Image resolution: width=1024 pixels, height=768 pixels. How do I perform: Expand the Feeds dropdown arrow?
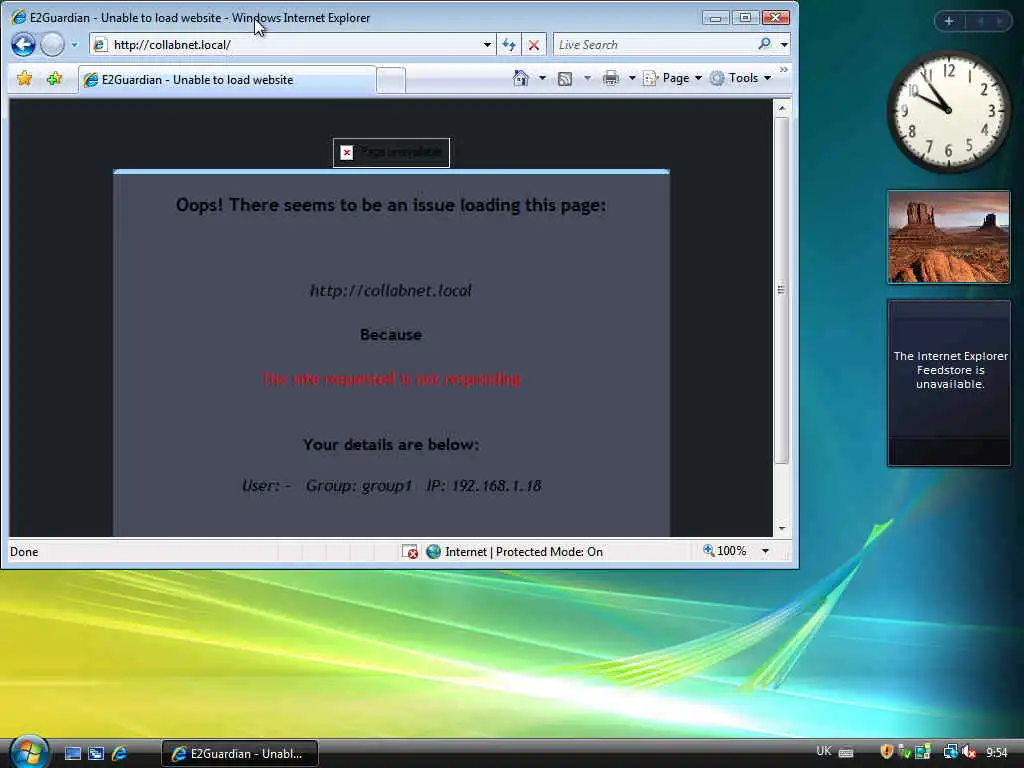(587, 78)
